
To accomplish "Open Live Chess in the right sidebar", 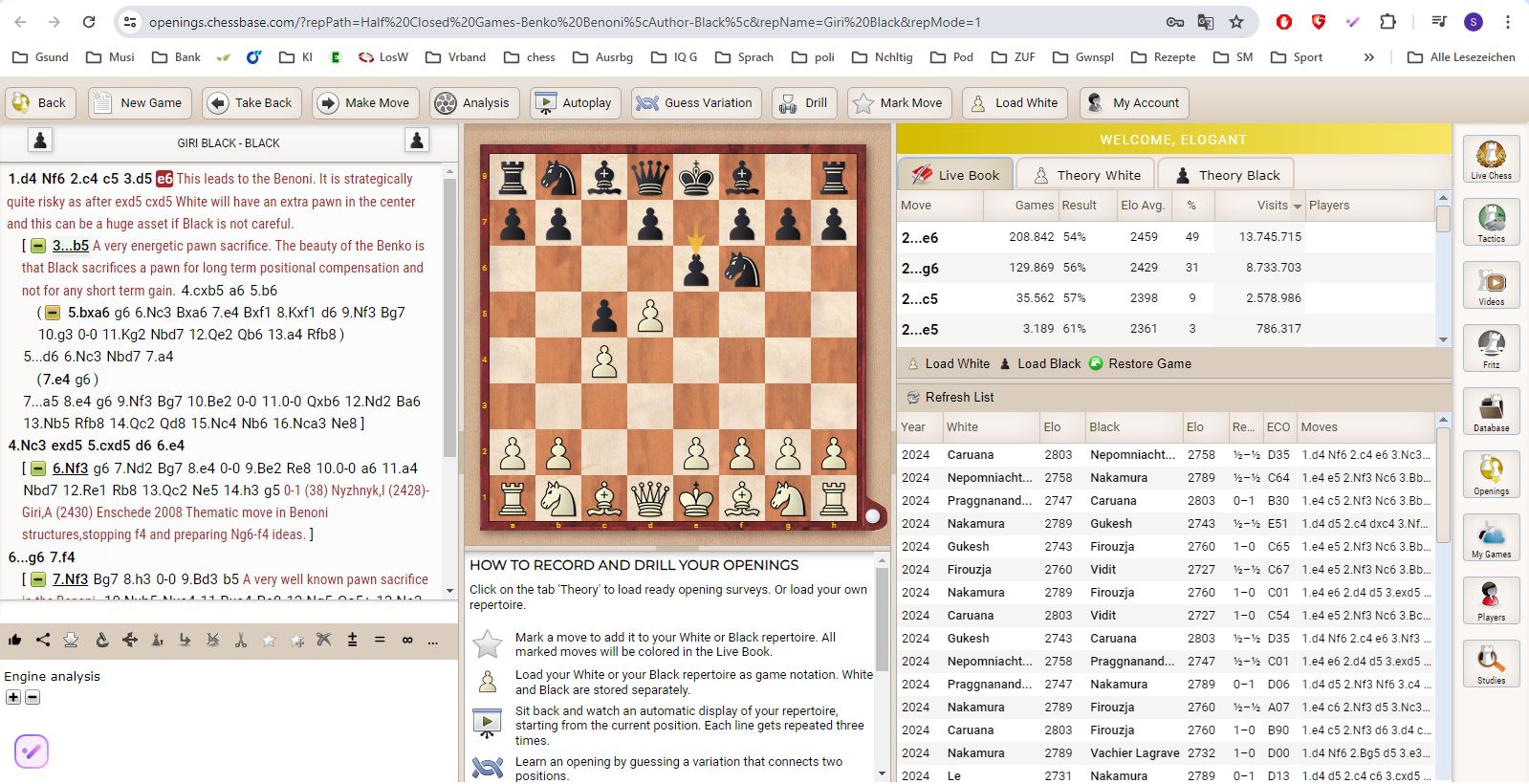I will 1491,159.
